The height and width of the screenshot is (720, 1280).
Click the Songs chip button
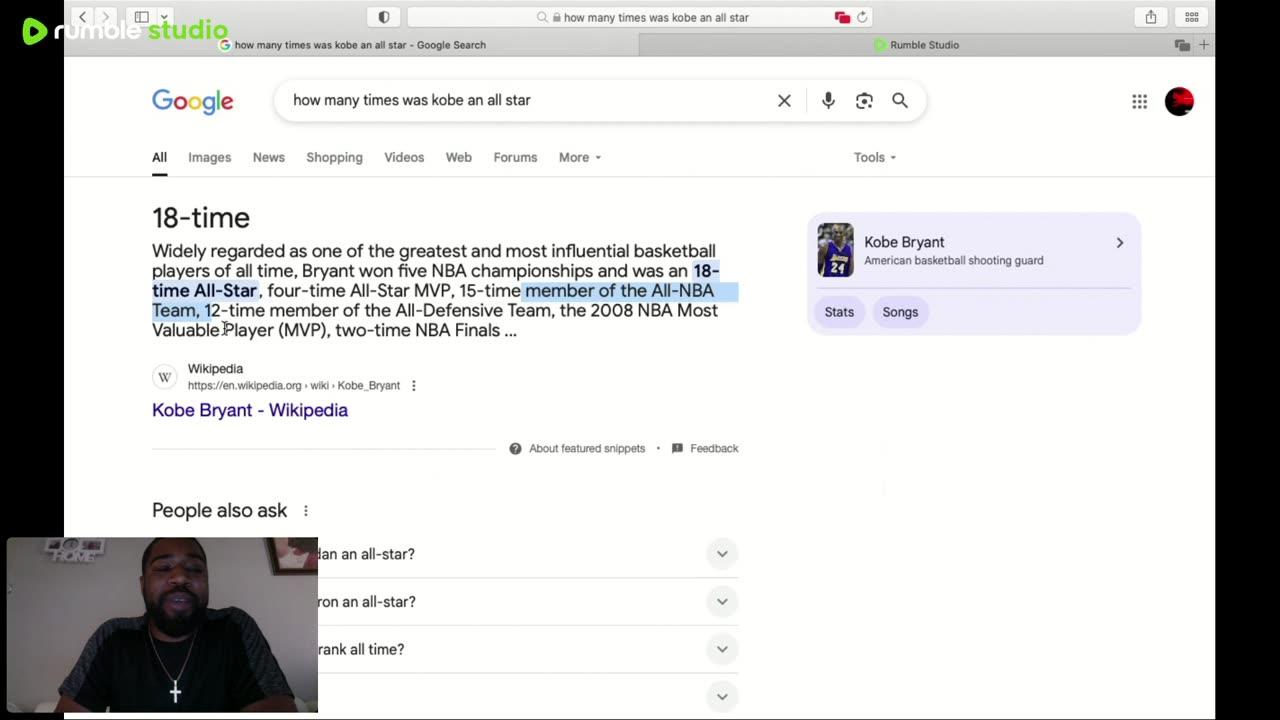pyautogui.click(x=900, y=312)
